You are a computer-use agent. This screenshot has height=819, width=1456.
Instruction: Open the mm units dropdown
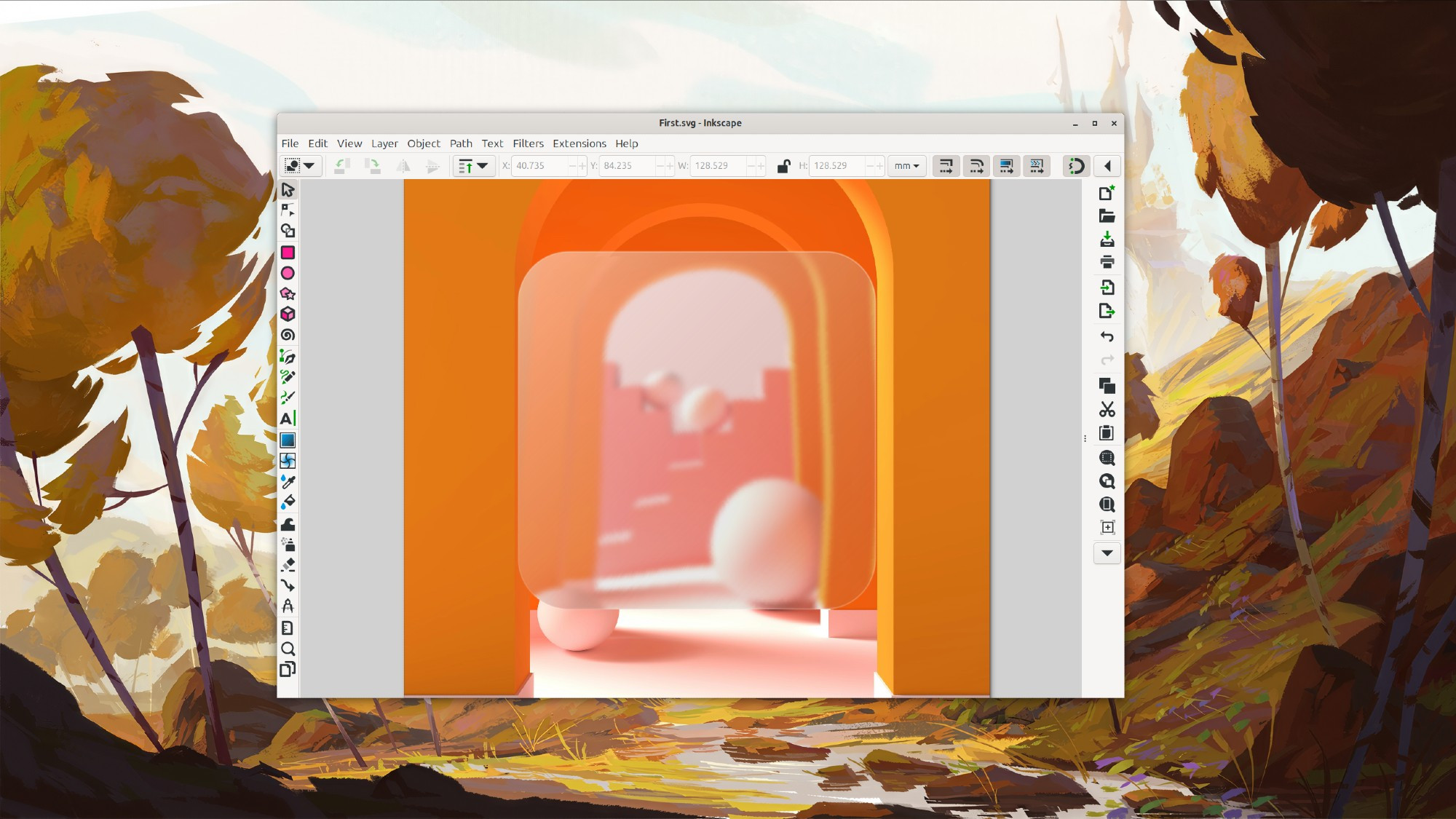click(906, 166)
